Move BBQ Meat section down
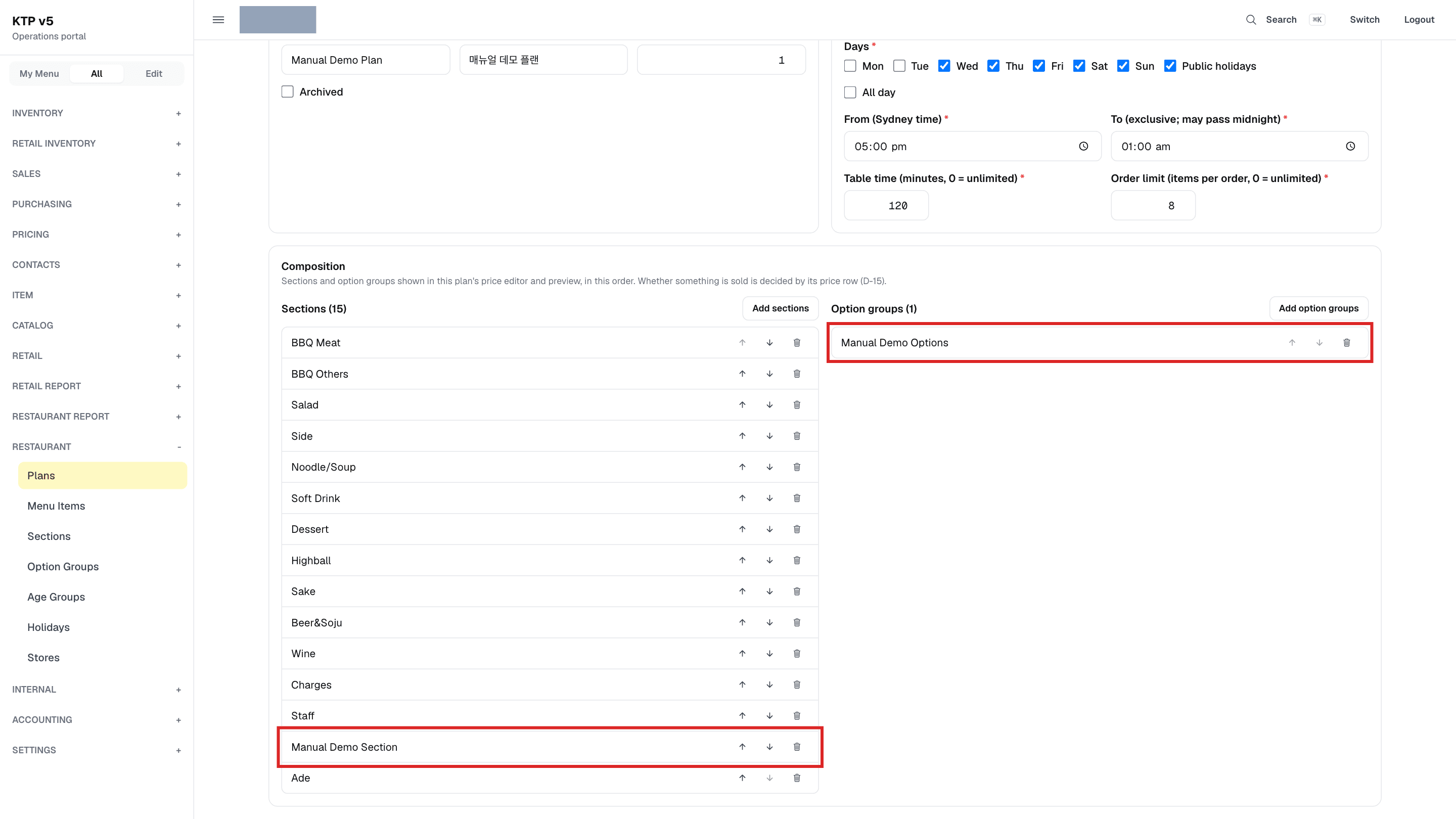The height and width of the screenshot is (819, 1456). [x=769, y=343]
